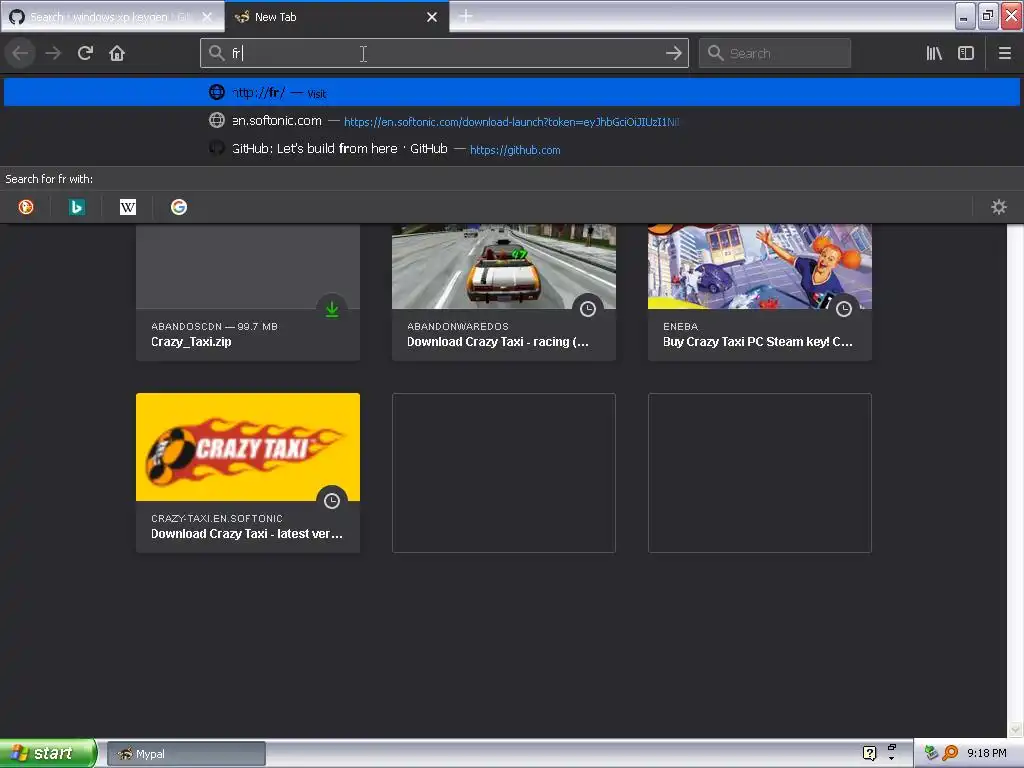This screenshot has width=1024, height=768.
Task: Search with the DuckDuckGo engine icon
Action: click(x=26, y=207)
